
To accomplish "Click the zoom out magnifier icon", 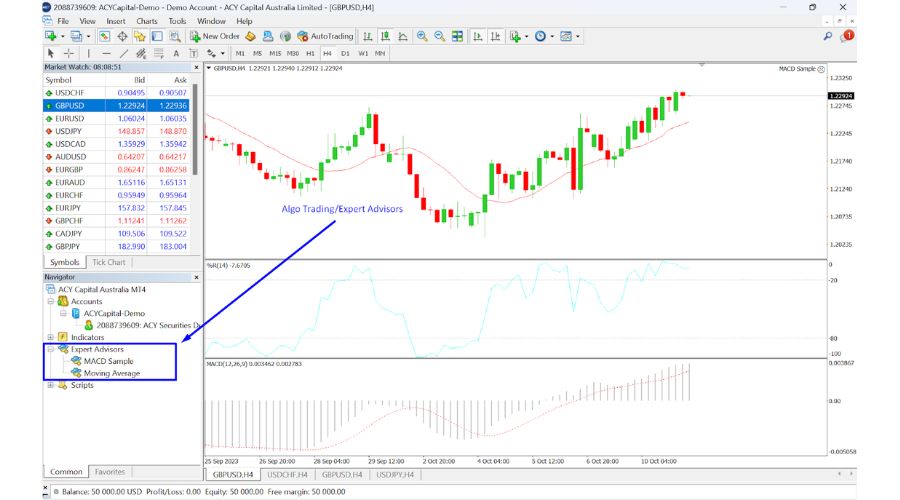I will click(x=438, y=36).
